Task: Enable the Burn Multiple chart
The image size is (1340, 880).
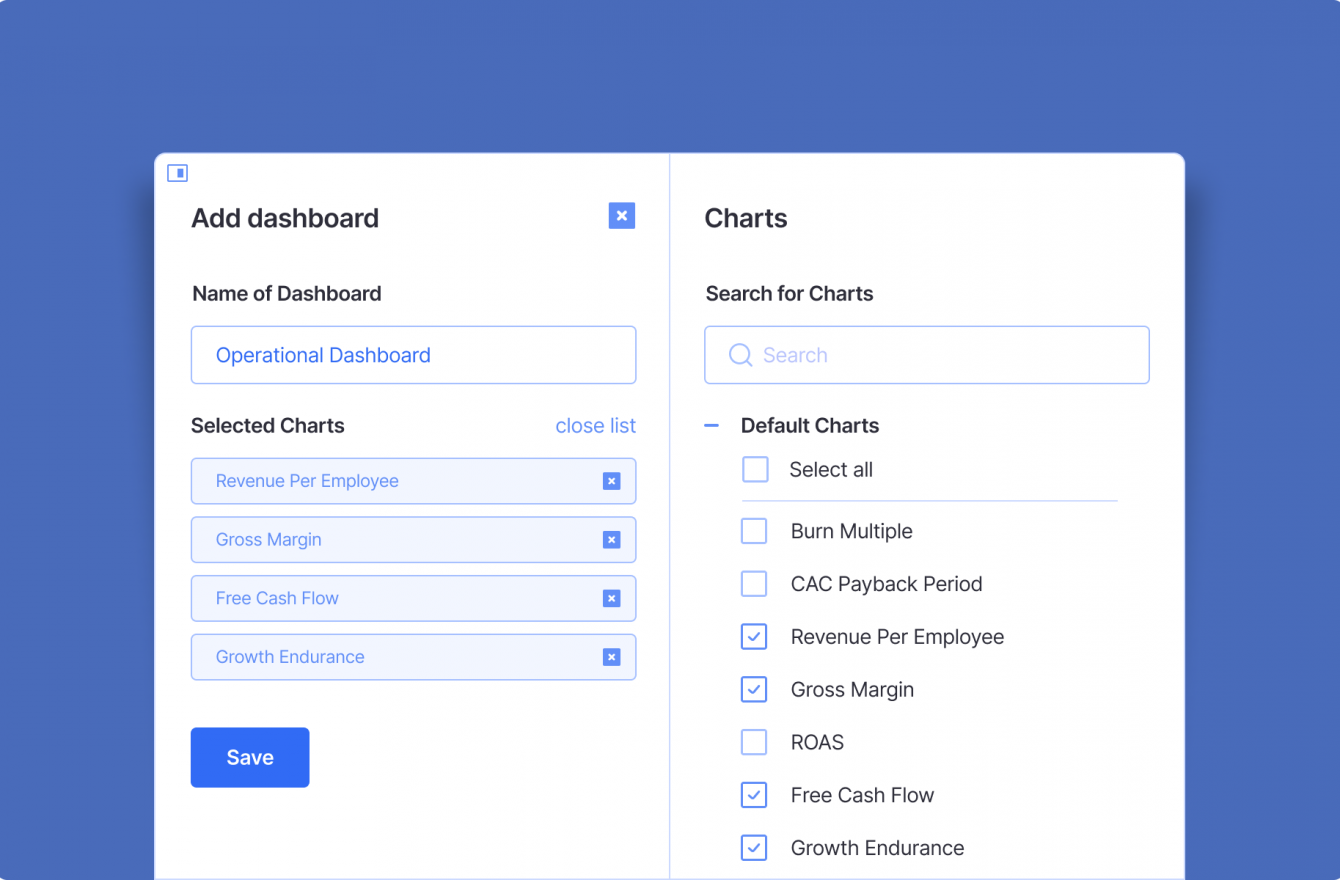Action: click(754, 531)
